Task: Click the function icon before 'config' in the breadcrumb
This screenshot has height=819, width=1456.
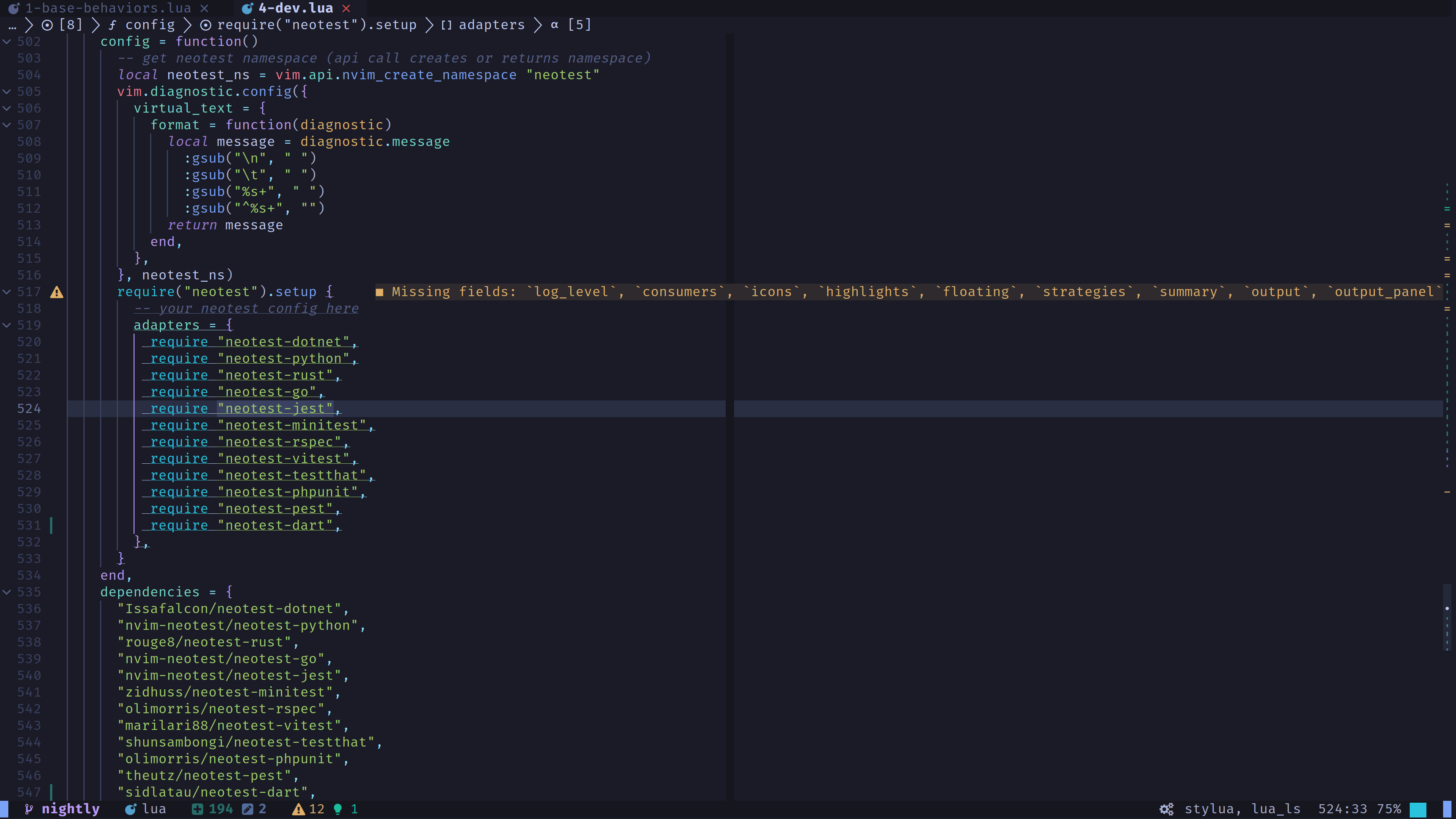Action: (x=113, y=25)
